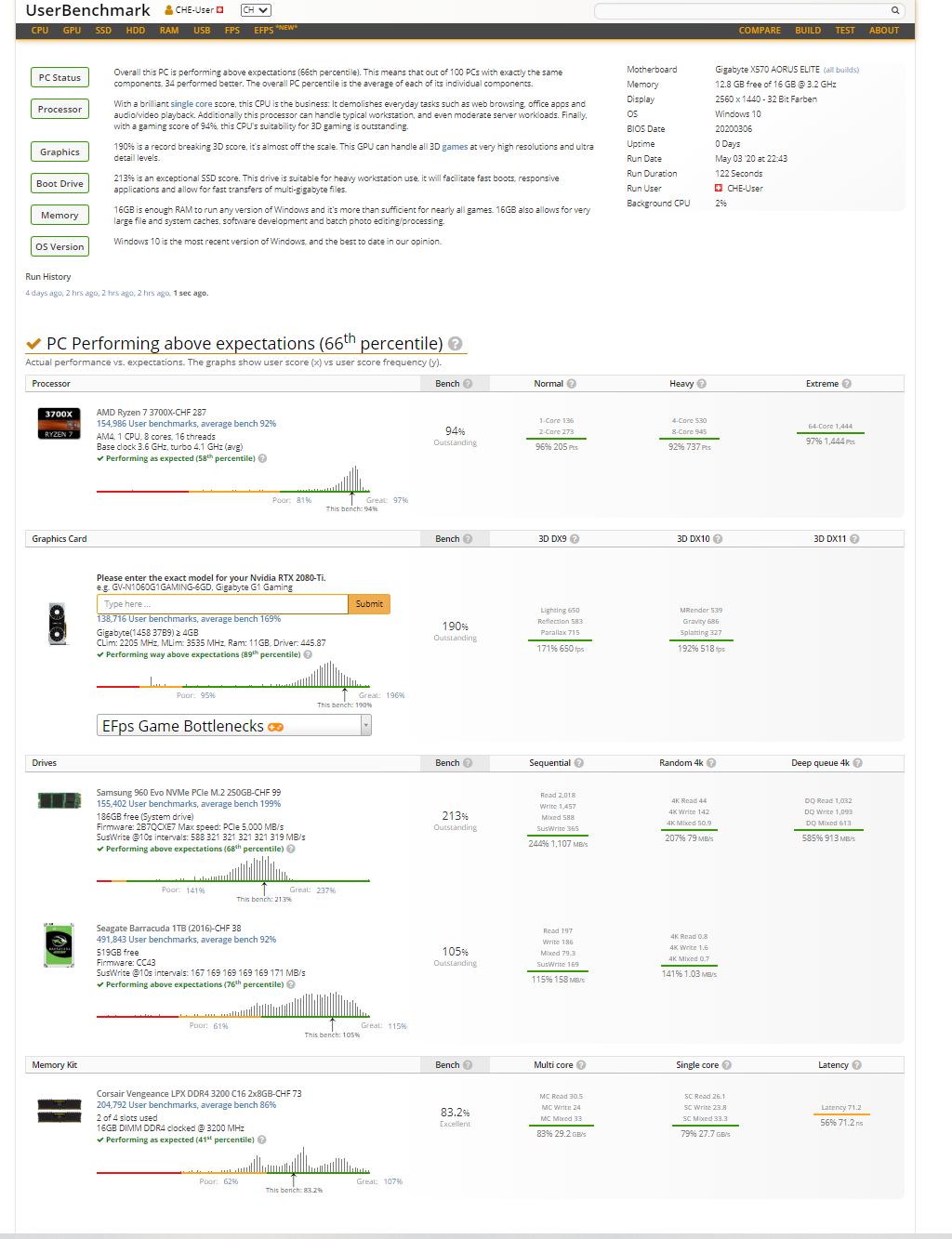Viewport: 952px width, 1239px height.
Task: Click the PC Status button
Action: tap(59, 78)
